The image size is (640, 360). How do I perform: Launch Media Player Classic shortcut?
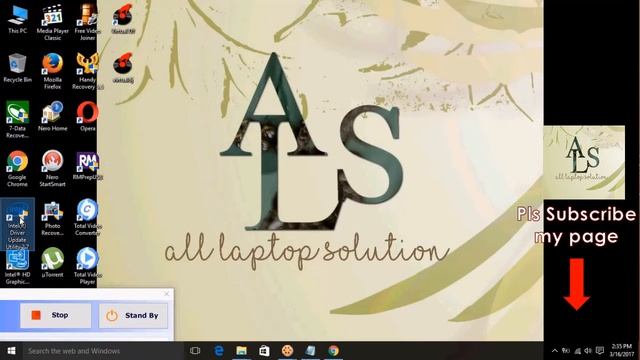(52, 22)
